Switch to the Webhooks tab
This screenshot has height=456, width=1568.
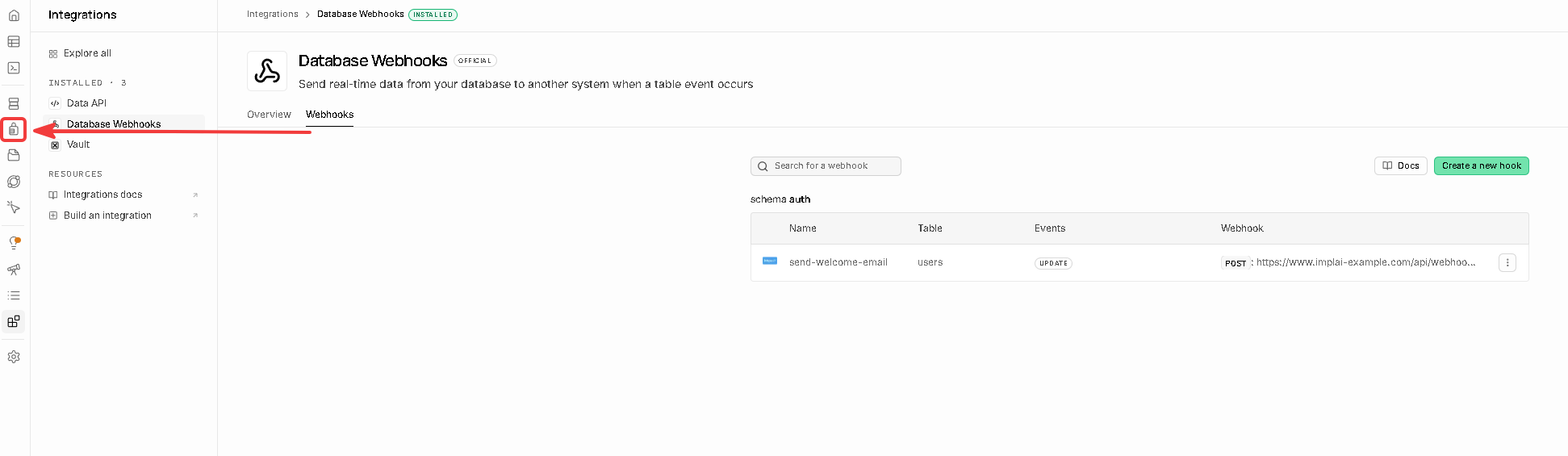329,115
